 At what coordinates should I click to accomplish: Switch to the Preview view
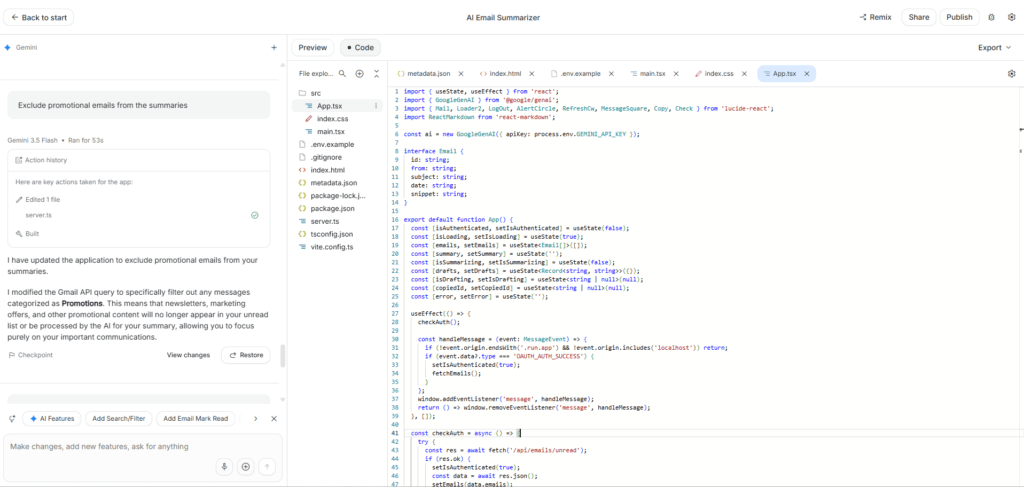[313, 48]
